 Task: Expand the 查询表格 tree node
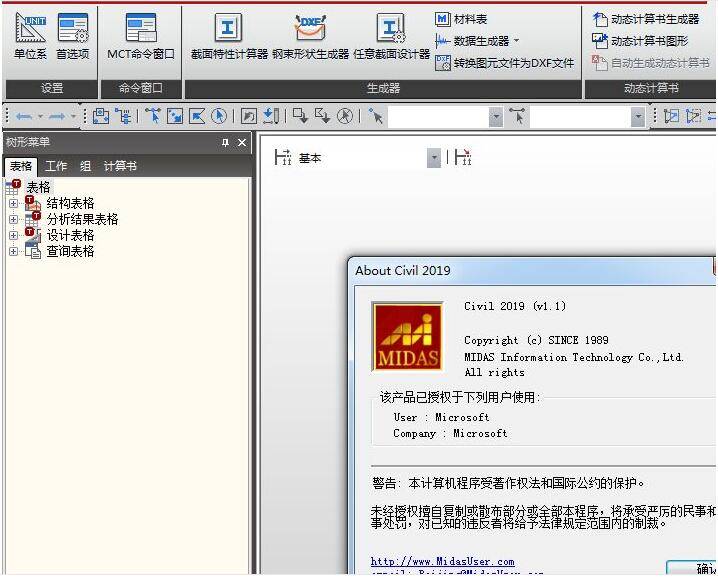pyautogui.click(x=13, y=251)
